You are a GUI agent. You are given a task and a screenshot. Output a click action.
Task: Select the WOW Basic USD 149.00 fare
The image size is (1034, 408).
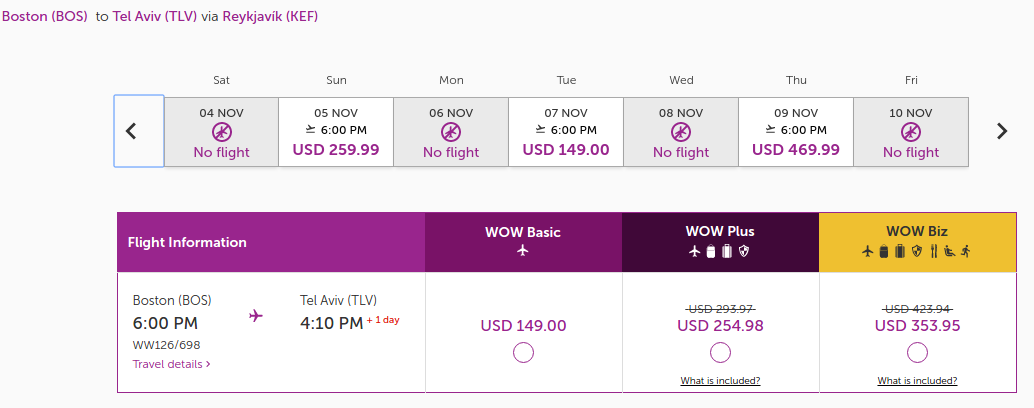pos(523,352)
